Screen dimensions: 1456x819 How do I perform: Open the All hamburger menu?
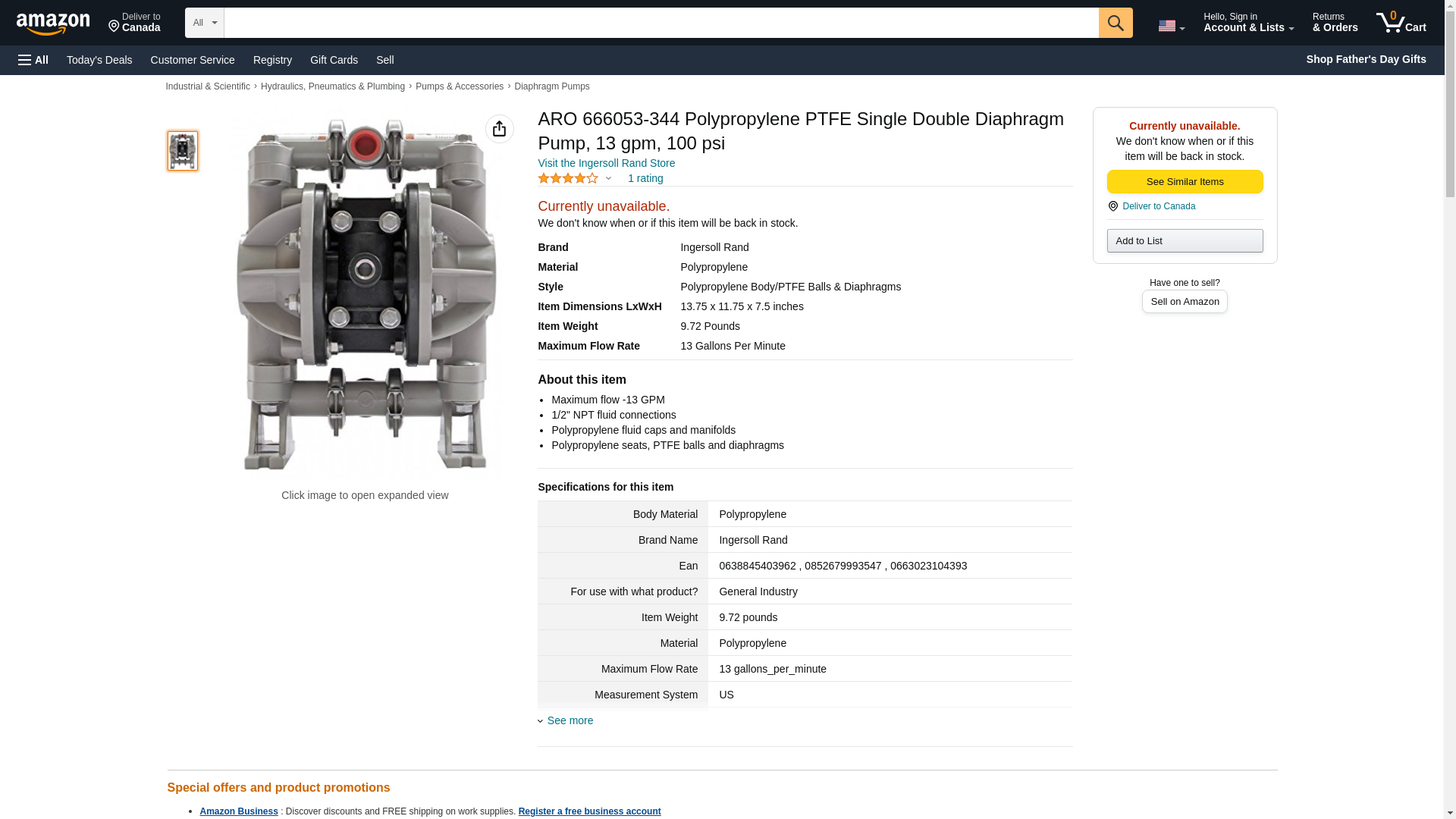pyautogui.click(x=33, y=60)
